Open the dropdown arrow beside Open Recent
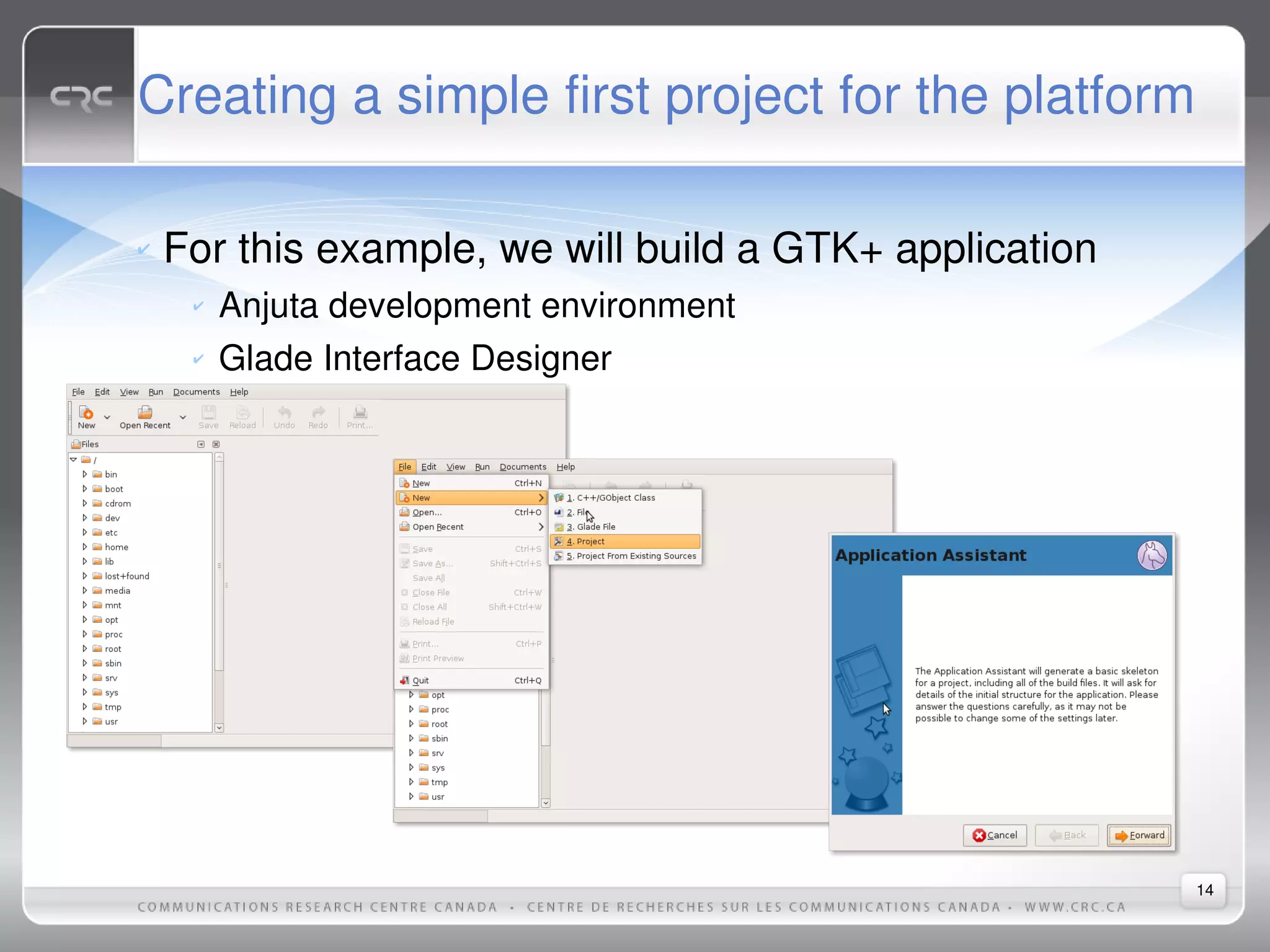 point(183,417)
